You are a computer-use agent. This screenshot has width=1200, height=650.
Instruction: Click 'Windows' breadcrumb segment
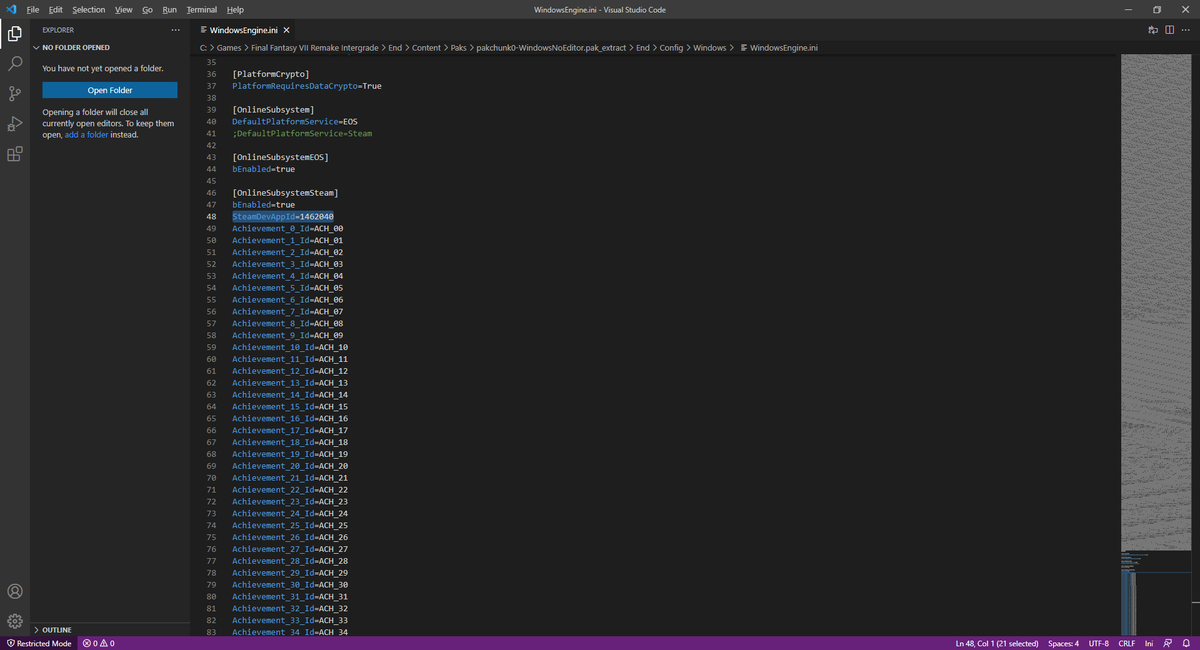(710, 47)
